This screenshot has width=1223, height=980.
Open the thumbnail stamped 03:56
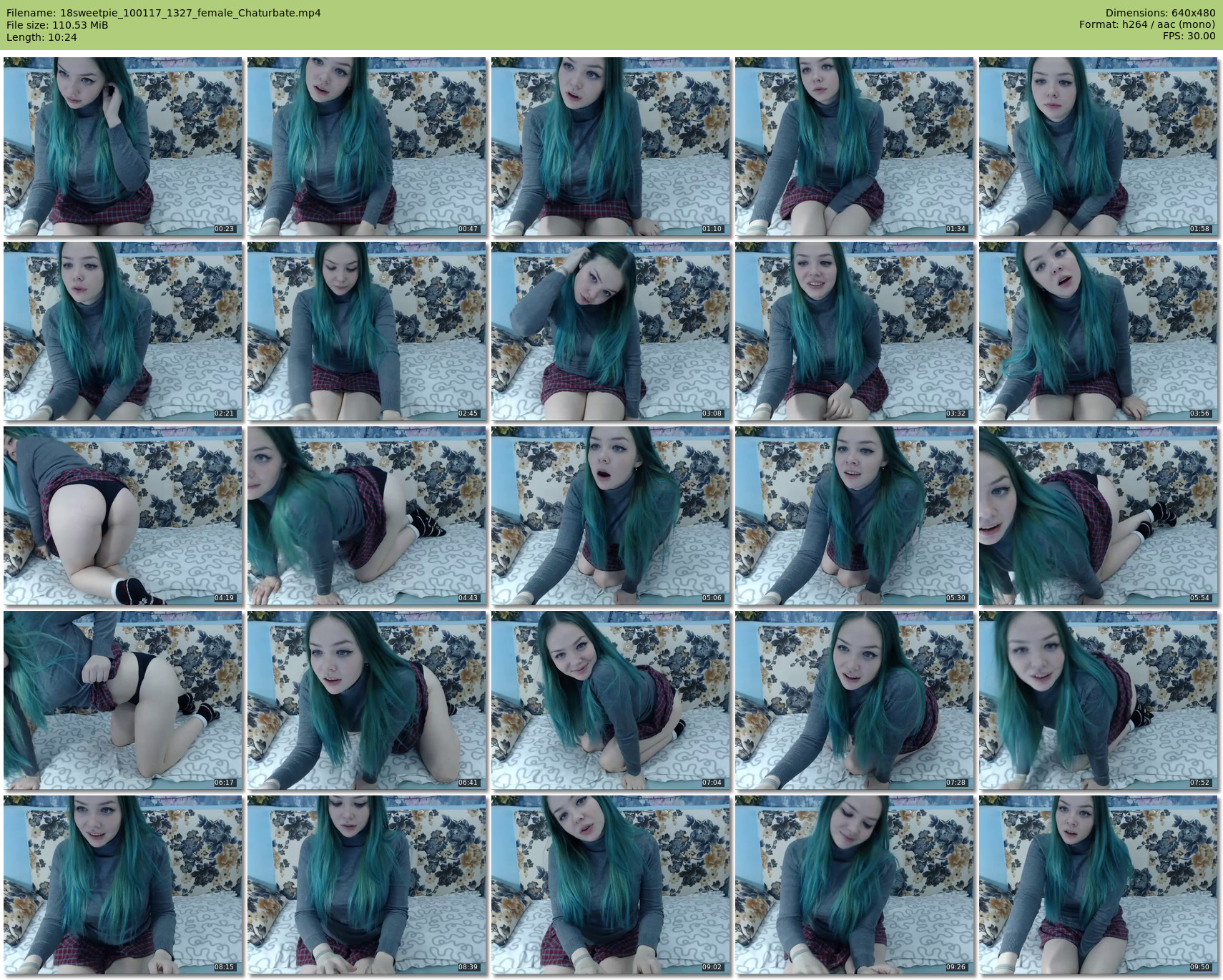coord(1099,331)
